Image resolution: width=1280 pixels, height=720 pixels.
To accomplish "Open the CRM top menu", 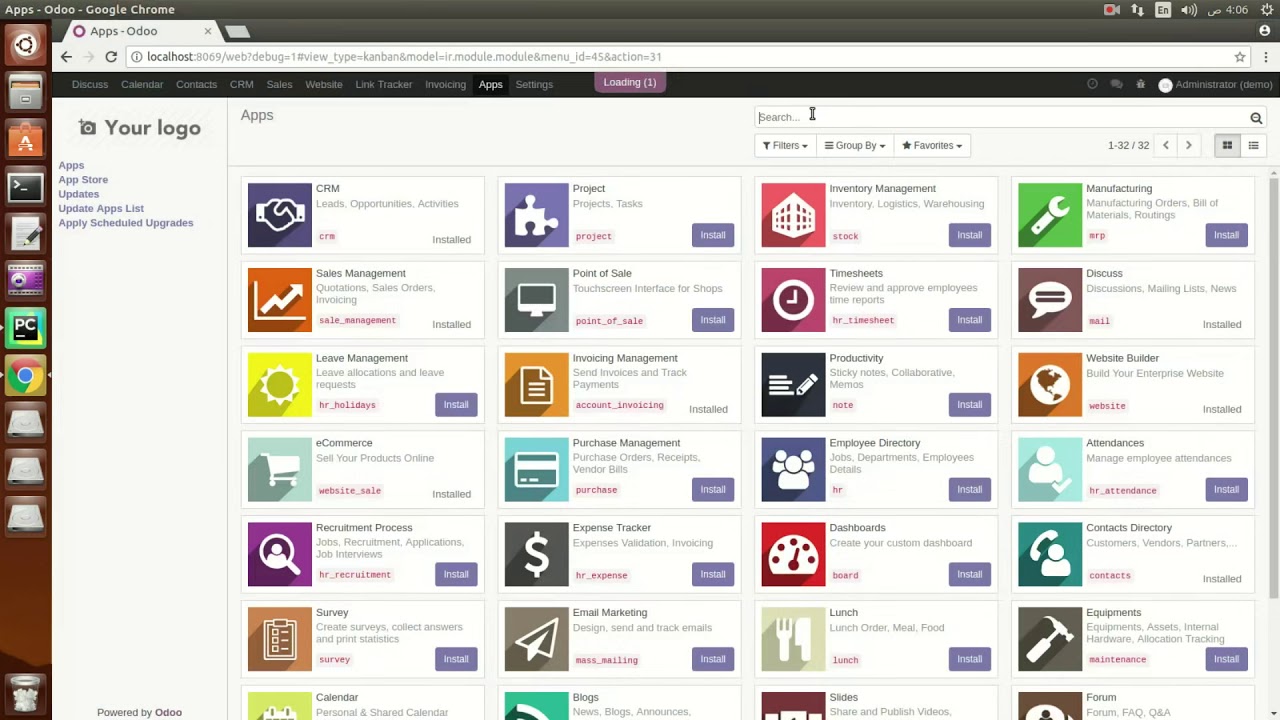I will [x=242, y=85].
